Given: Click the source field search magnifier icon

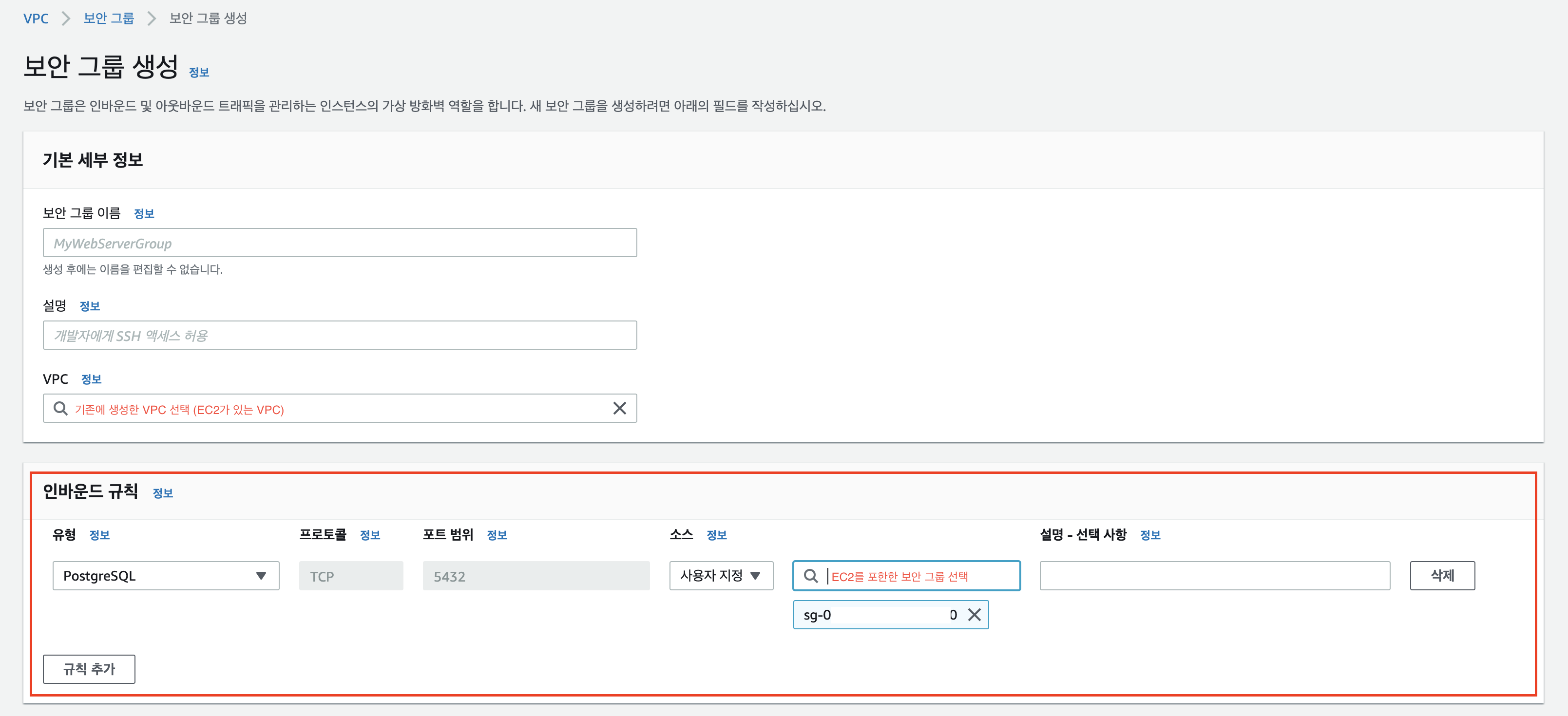Looking at the screenshot, I should [810, 575].
